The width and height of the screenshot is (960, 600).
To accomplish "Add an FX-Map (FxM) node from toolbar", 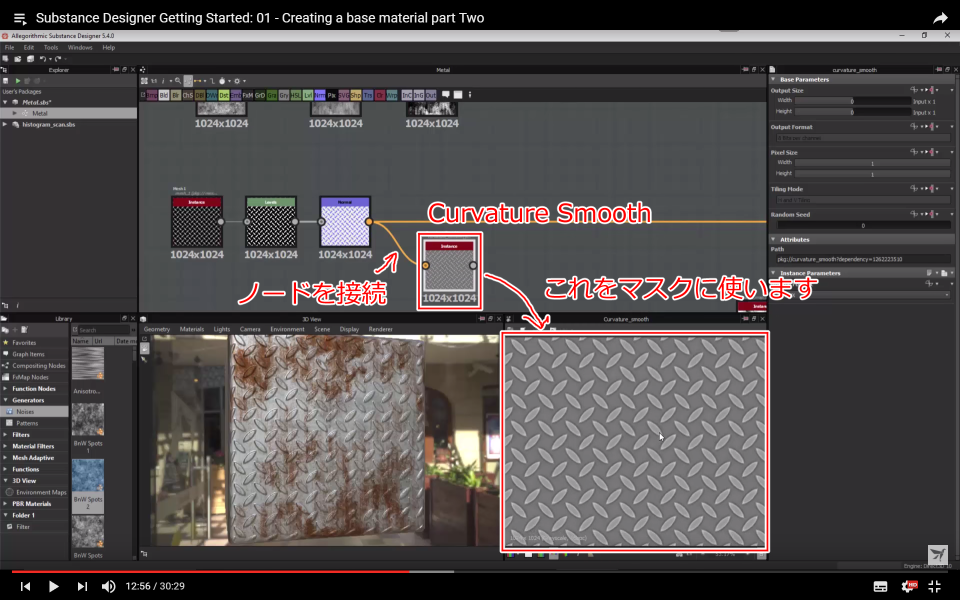I will 248,96.
